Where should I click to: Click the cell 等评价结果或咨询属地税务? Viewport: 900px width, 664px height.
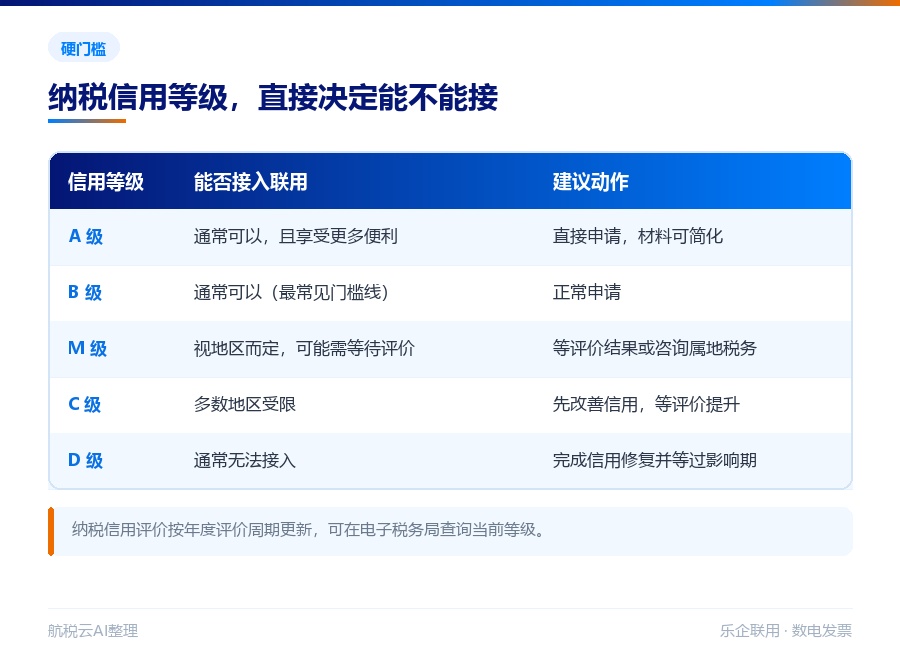[x=654, y=348]
